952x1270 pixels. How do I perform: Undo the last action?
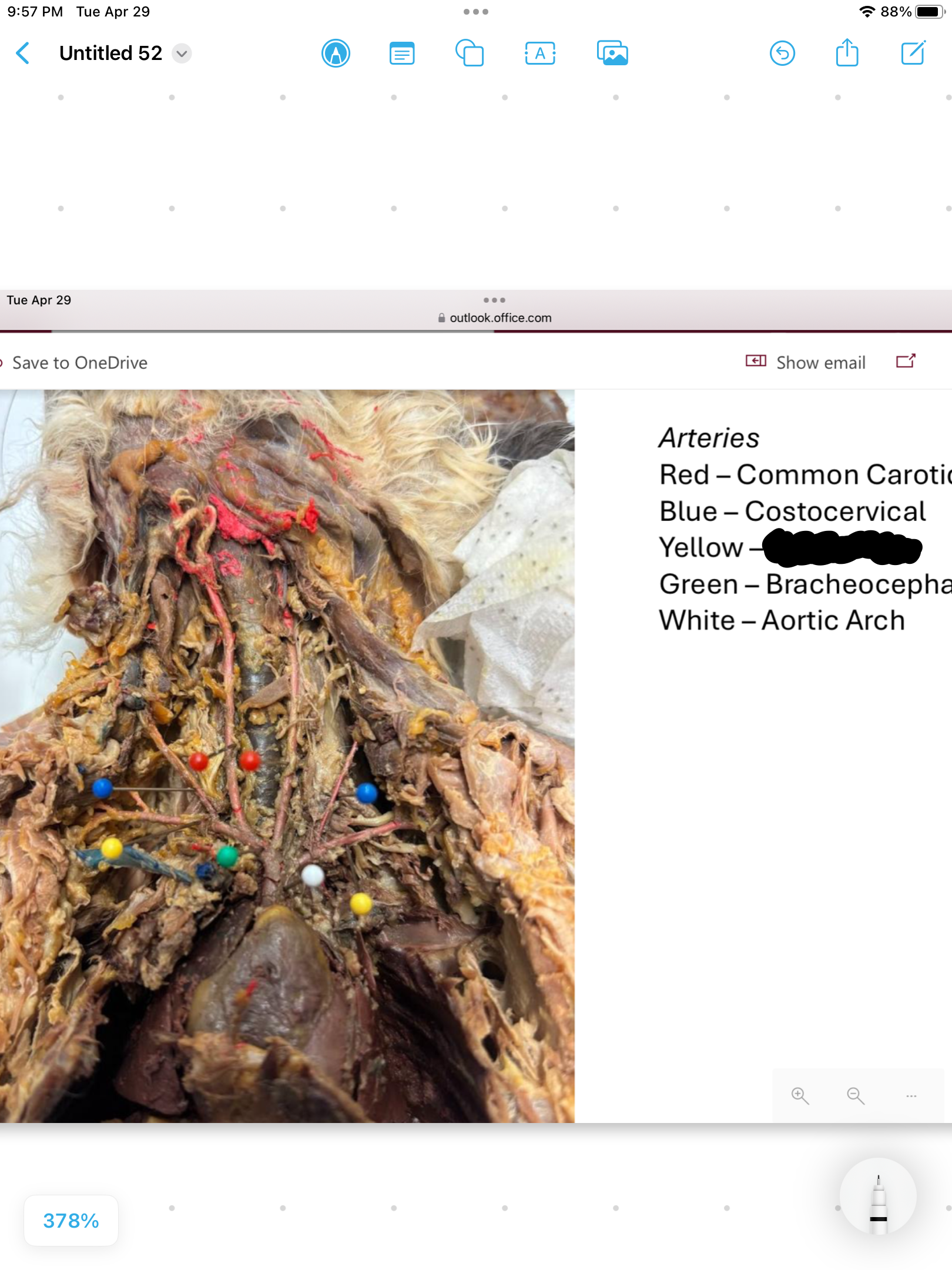click(x=782, y=54)
